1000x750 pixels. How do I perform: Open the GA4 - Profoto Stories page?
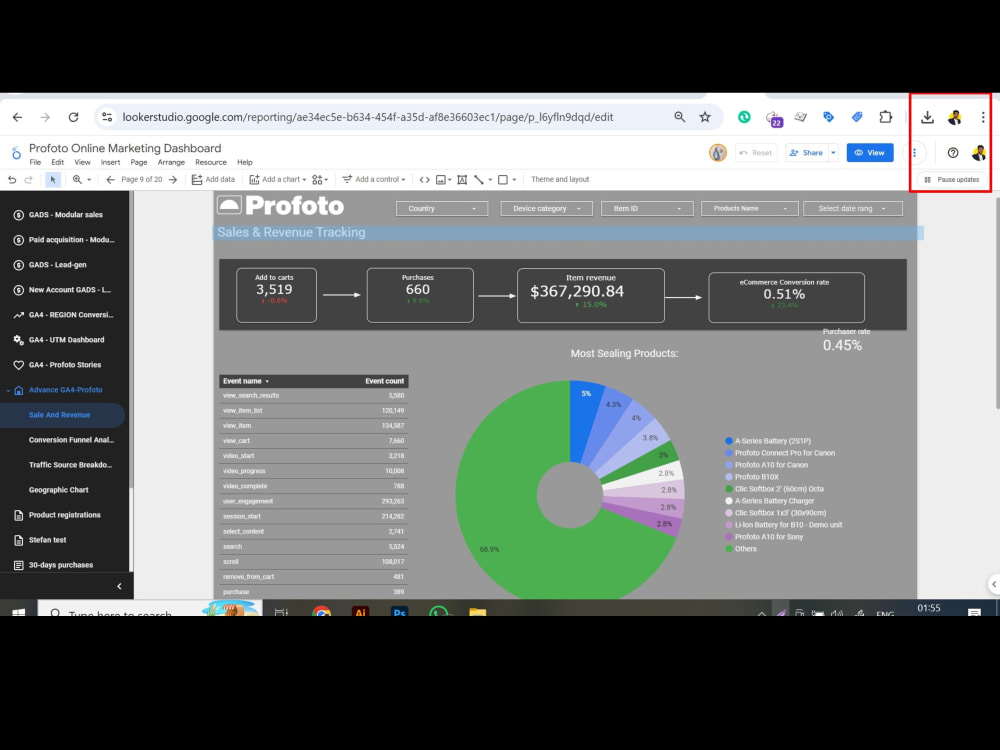pyautogui.click(x=64, y=365)
